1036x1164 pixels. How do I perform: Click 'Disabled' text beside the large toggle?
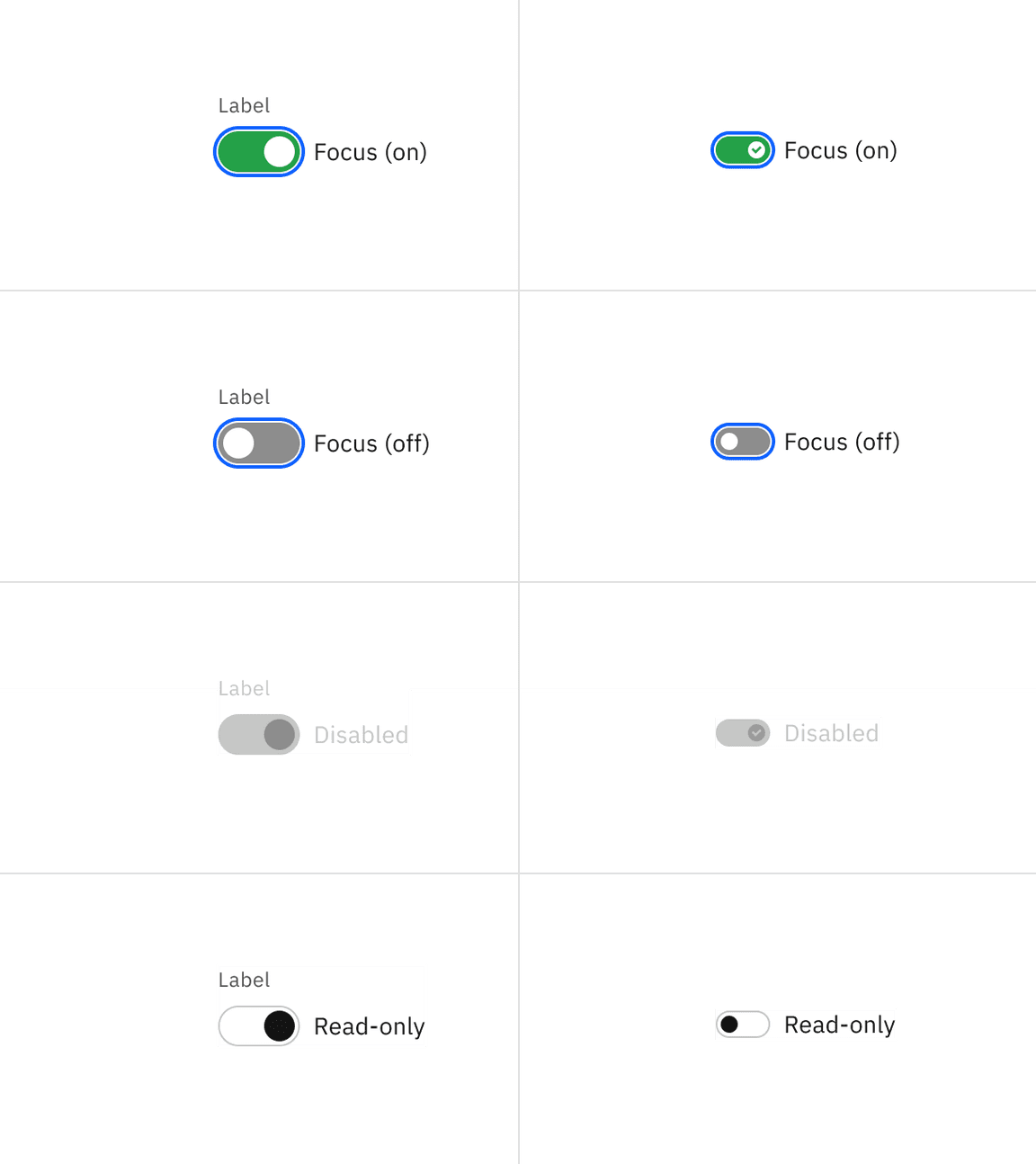(x=361, y=735)
